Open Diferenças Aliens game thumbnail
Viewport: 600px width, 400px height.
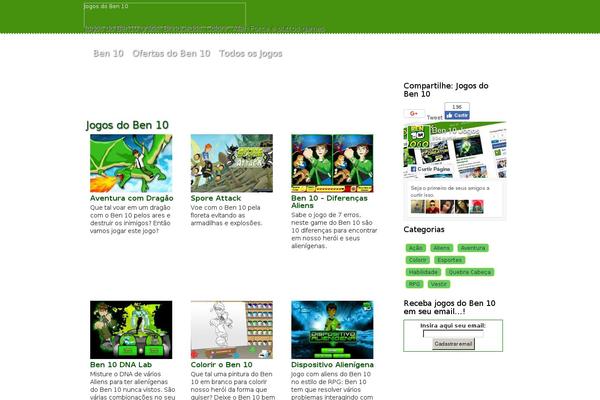coord(332,163)
